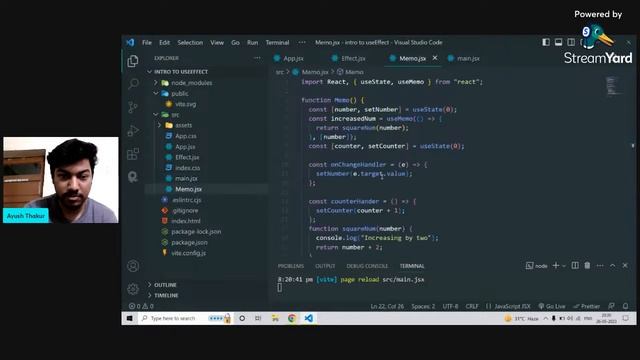Open the new terminal launch profile dropdown
The width and height of the screenshot is (640, 360).
pyautogui.click(x=564, y=266)
